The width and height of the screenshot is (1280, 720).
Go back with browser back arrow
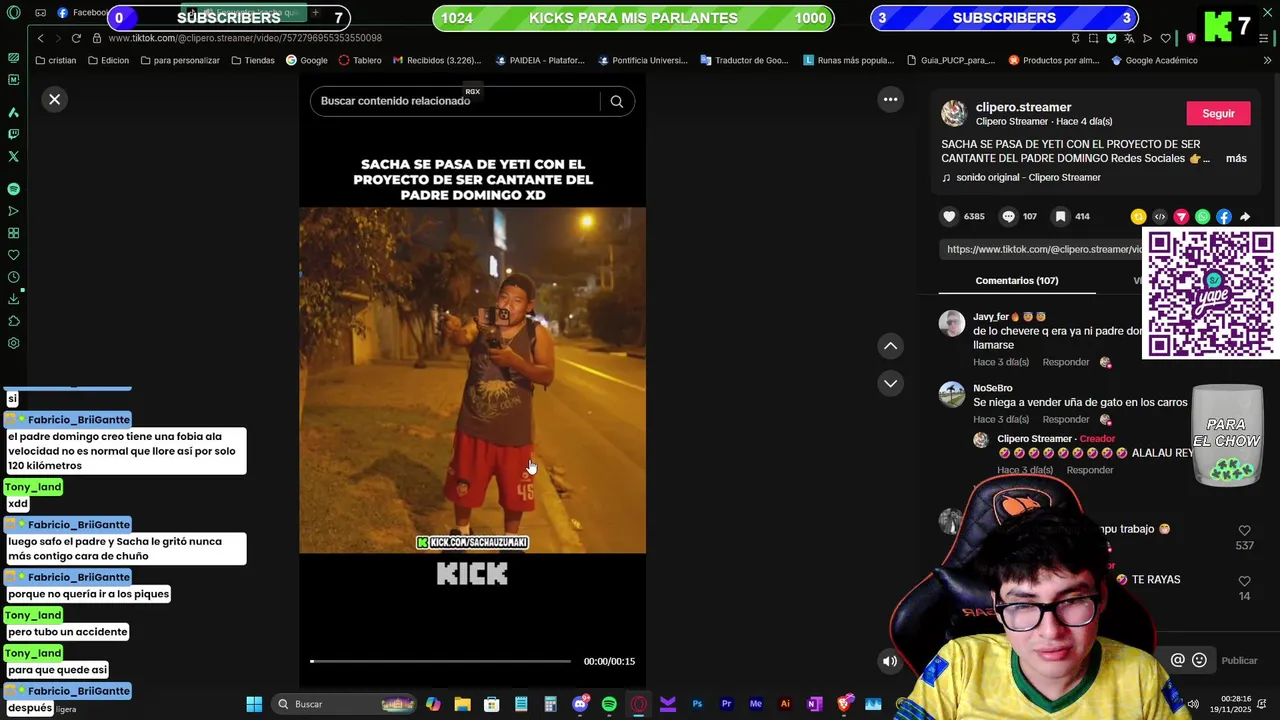(40, 38)
